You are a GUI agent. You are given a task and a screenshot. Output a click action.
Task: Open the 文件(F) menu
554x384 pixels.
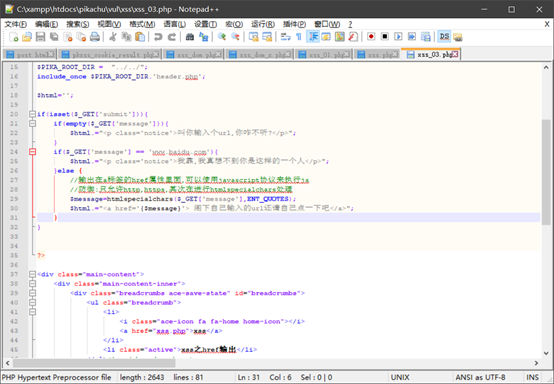pos(16,24)
